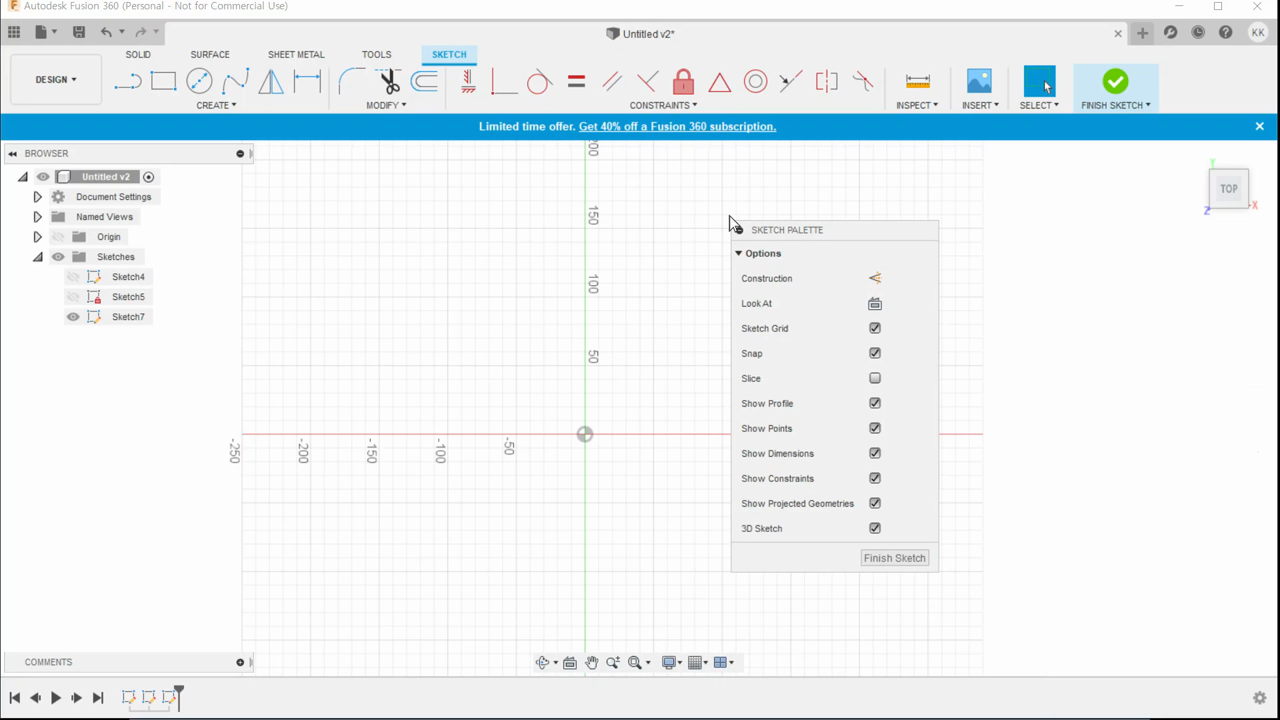The image size is (1280, 720).
Task: Select the Line sketch tool
Action: pos(127,82)
